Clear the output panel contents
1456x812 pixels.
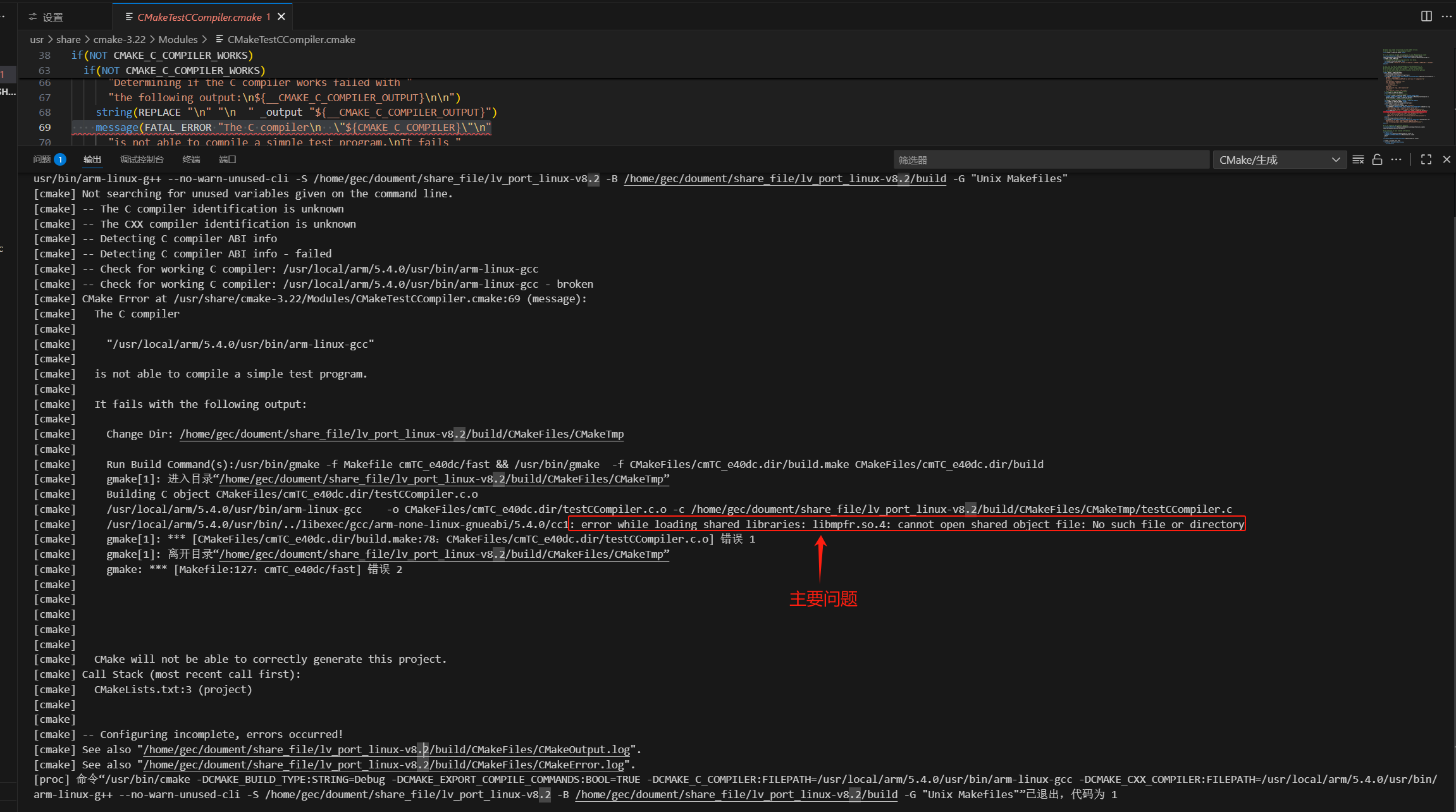tap(1358, 159)
